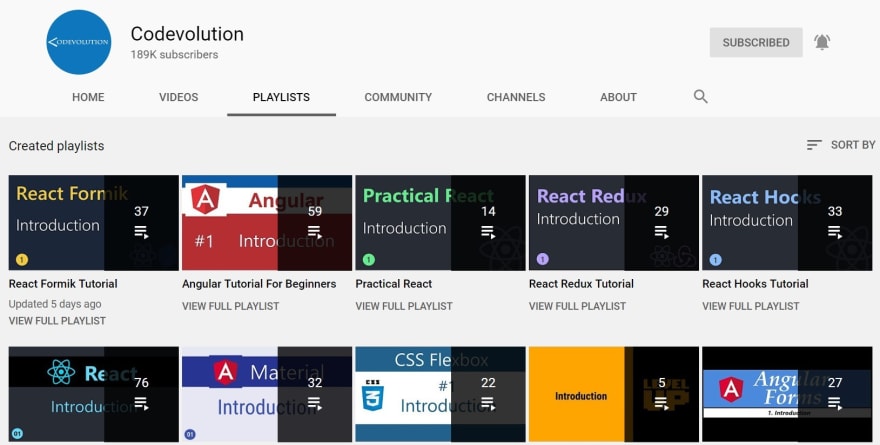Click playlist queue icon on React Hooks thumbnail
The width and height of the screenshot is (880, 445).
coord(835,232)
